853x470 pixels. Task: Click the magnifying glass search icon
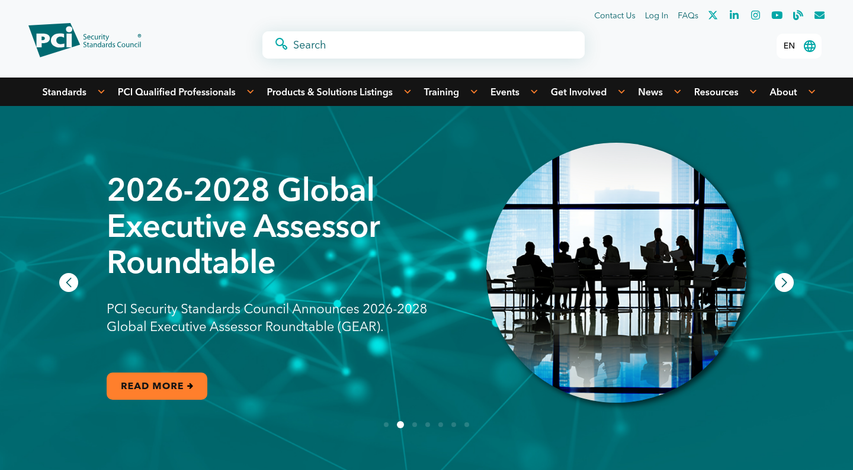(281, 44)
